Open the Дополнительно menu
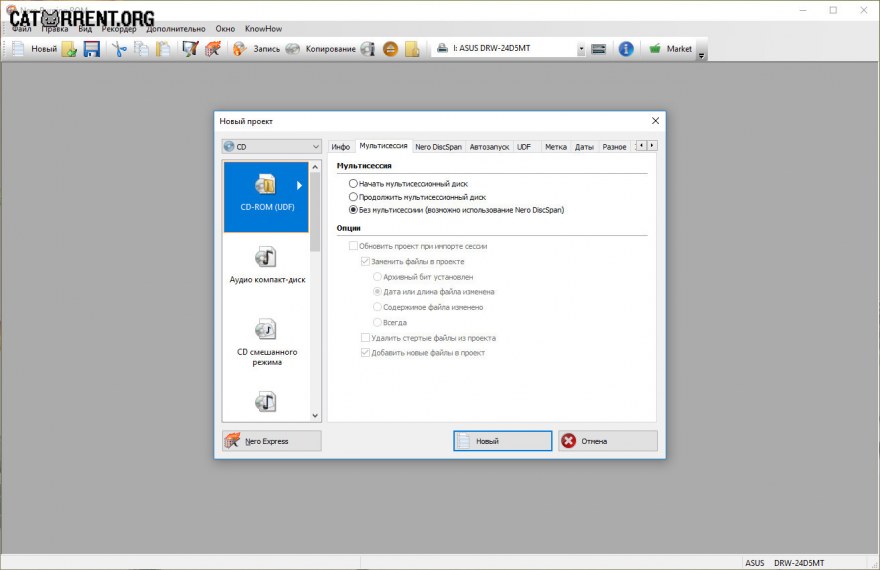The image size is (880, 570). (x=176, y=29)
